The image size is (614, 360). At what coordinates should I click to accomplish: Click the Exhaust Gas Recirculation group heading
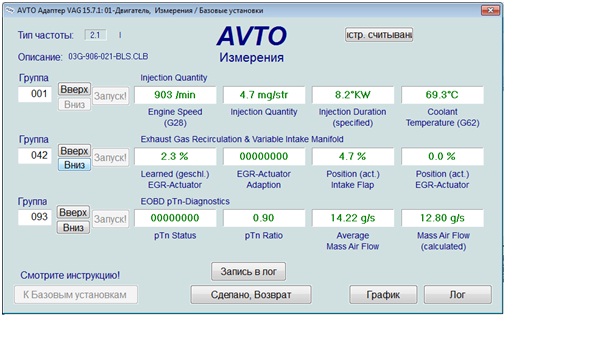point(242,139)
